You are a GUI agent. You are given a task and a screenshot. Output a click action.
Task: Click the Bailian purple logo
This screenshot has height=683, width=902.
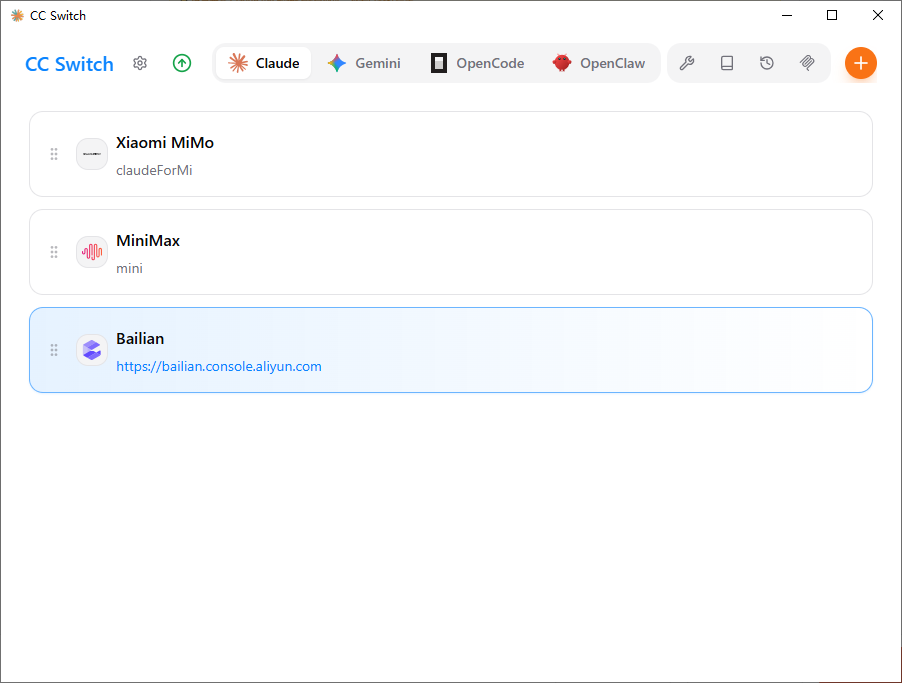(x=92, y=350)
